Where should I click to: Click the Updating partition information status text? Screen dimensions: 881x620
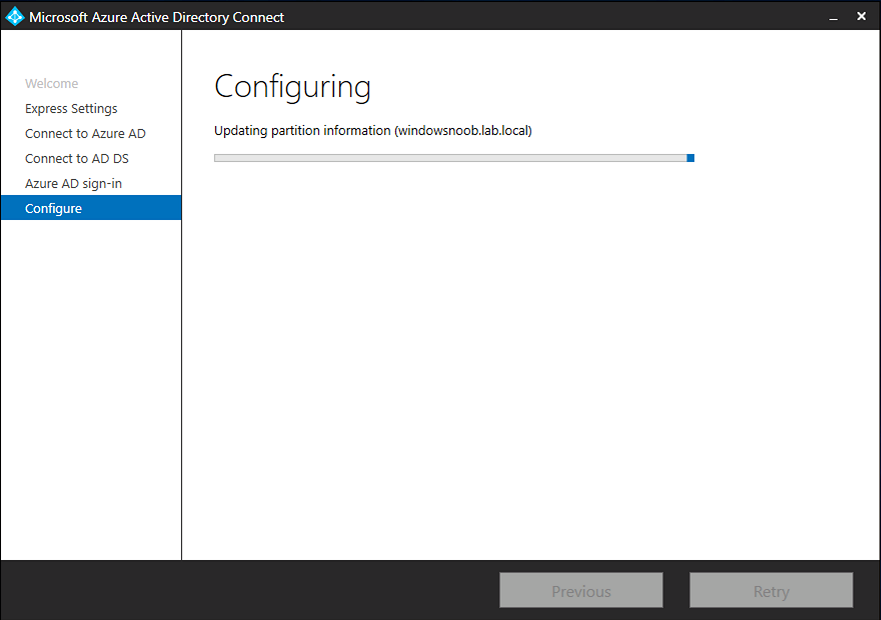pos(373,130)
